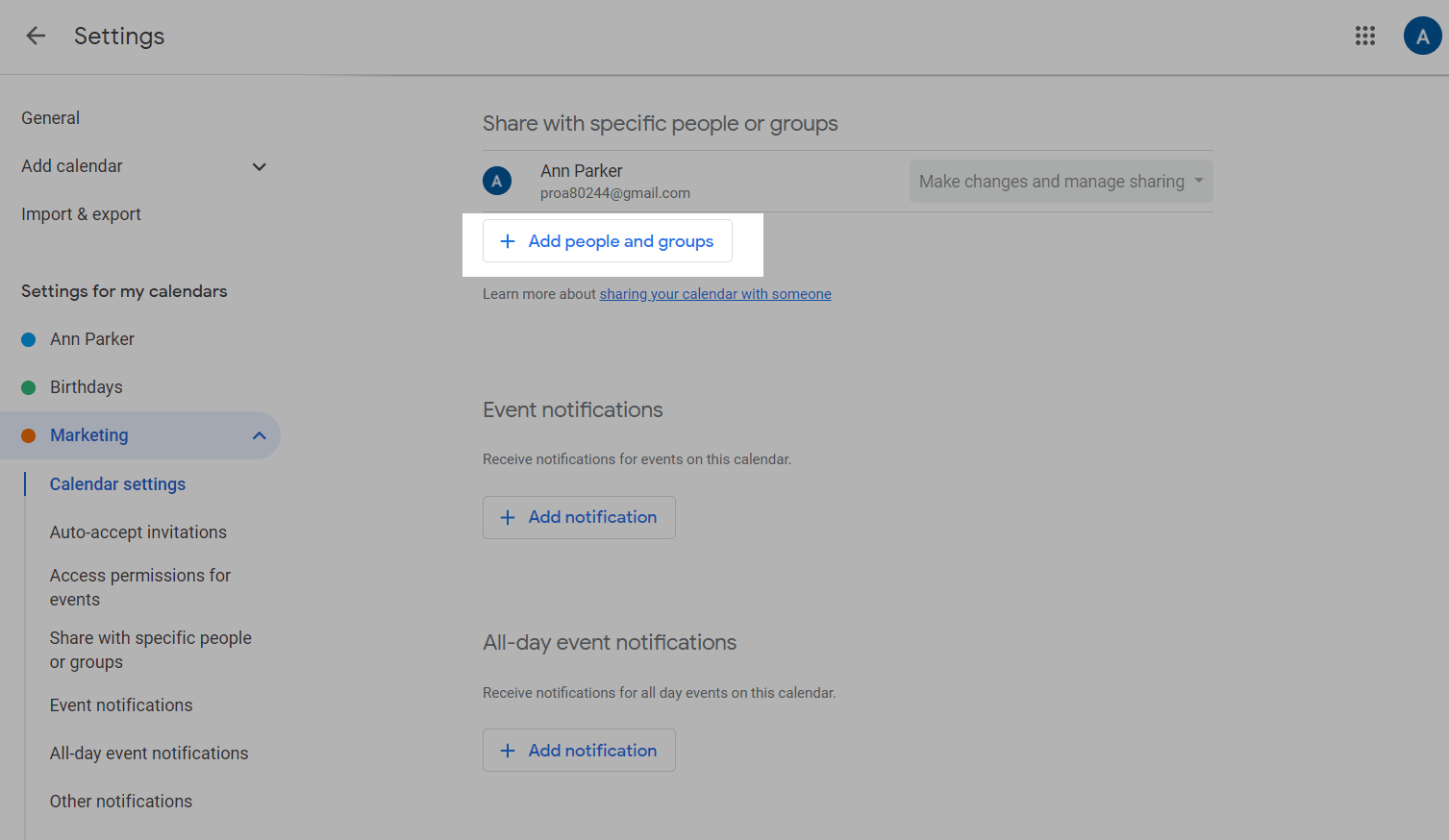This screenshot has width=1449, height=840.
Task: Jump to Access permissions for events
Action: click(140, 587)
